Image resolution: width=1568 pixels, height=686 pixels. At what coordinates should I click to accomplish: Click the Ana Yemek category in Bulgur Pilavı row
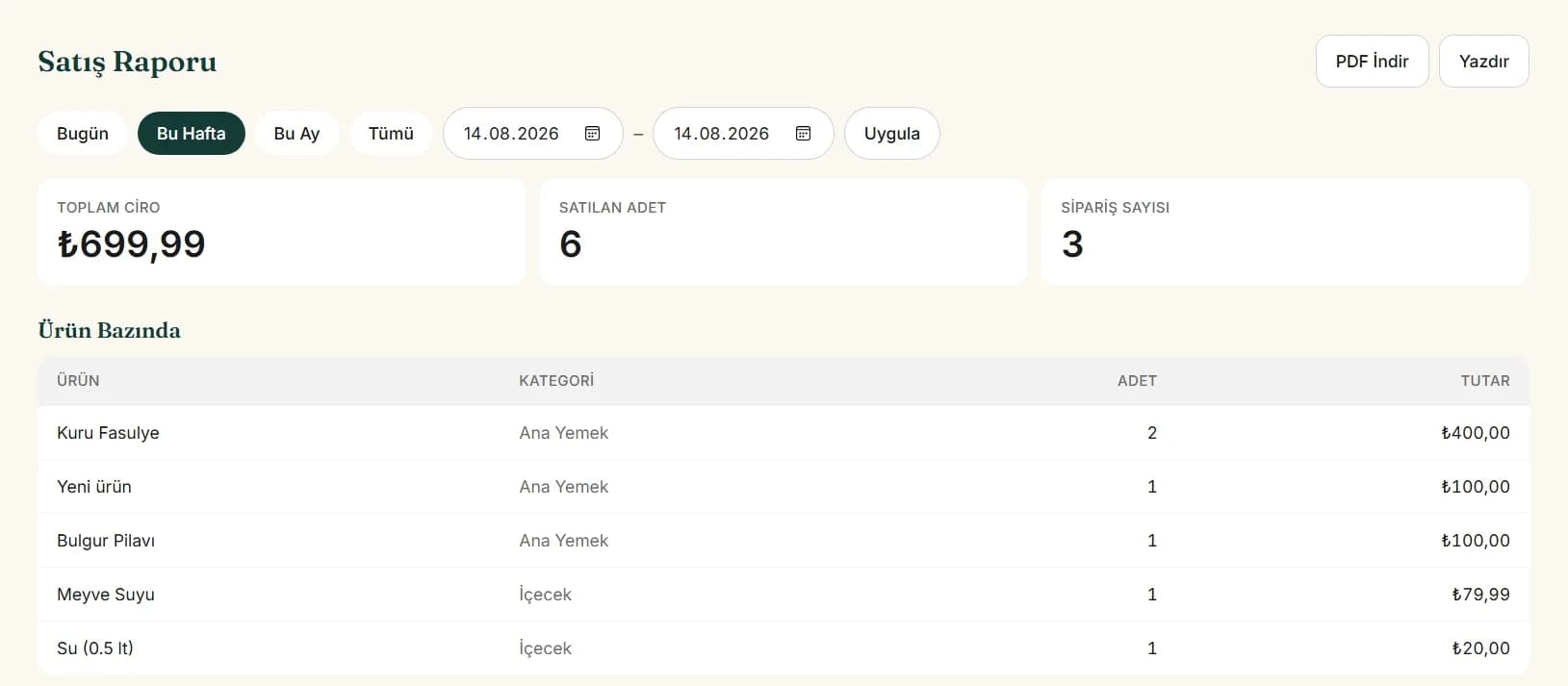click(x=564, y=541)
